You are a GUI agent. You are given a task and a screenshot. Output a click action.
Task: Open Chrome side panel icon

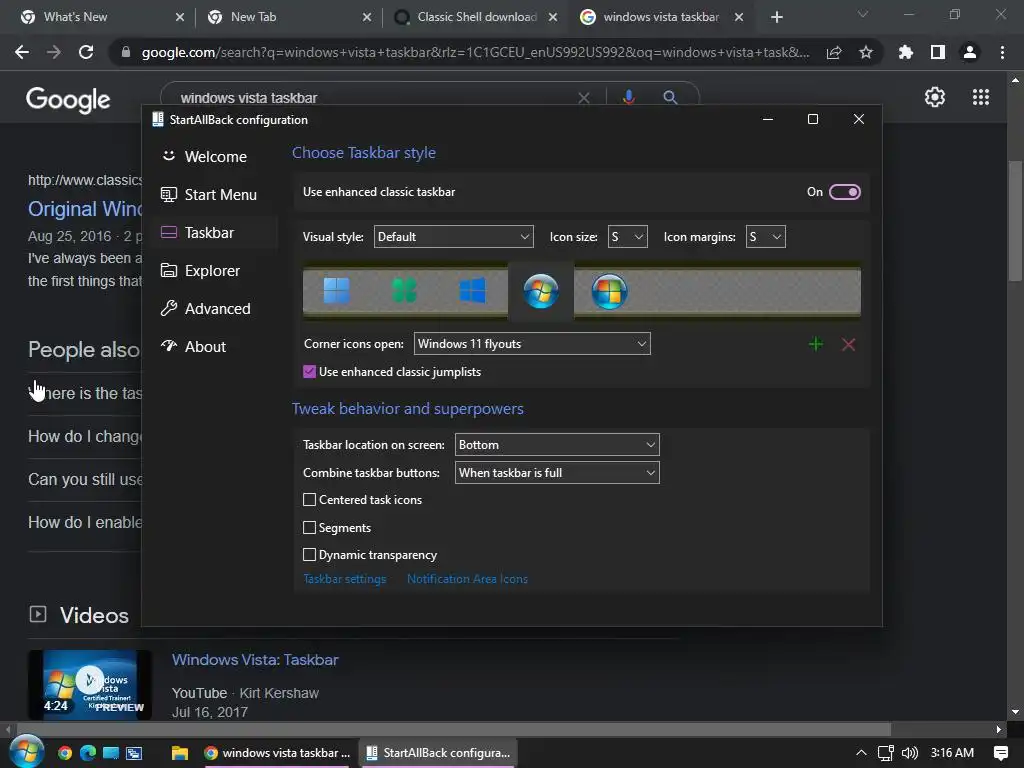(x=938, y=52)
